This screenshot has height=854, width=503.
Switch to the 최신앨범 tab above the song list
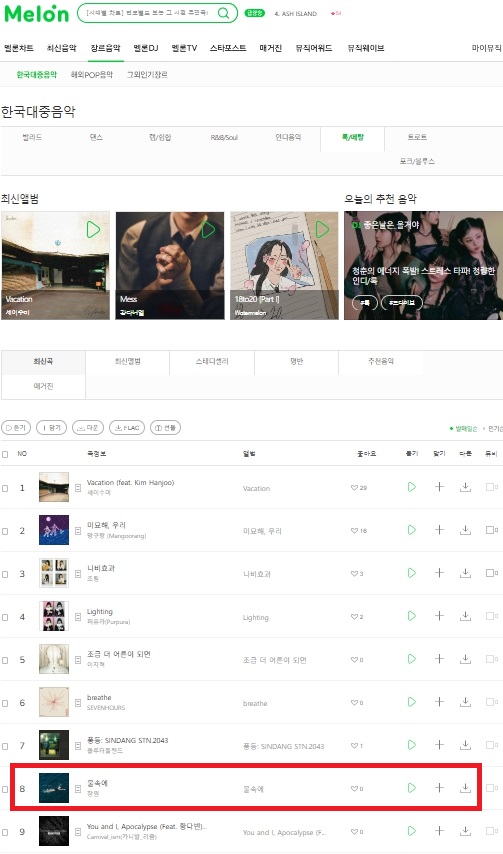(x=127, y=361)
